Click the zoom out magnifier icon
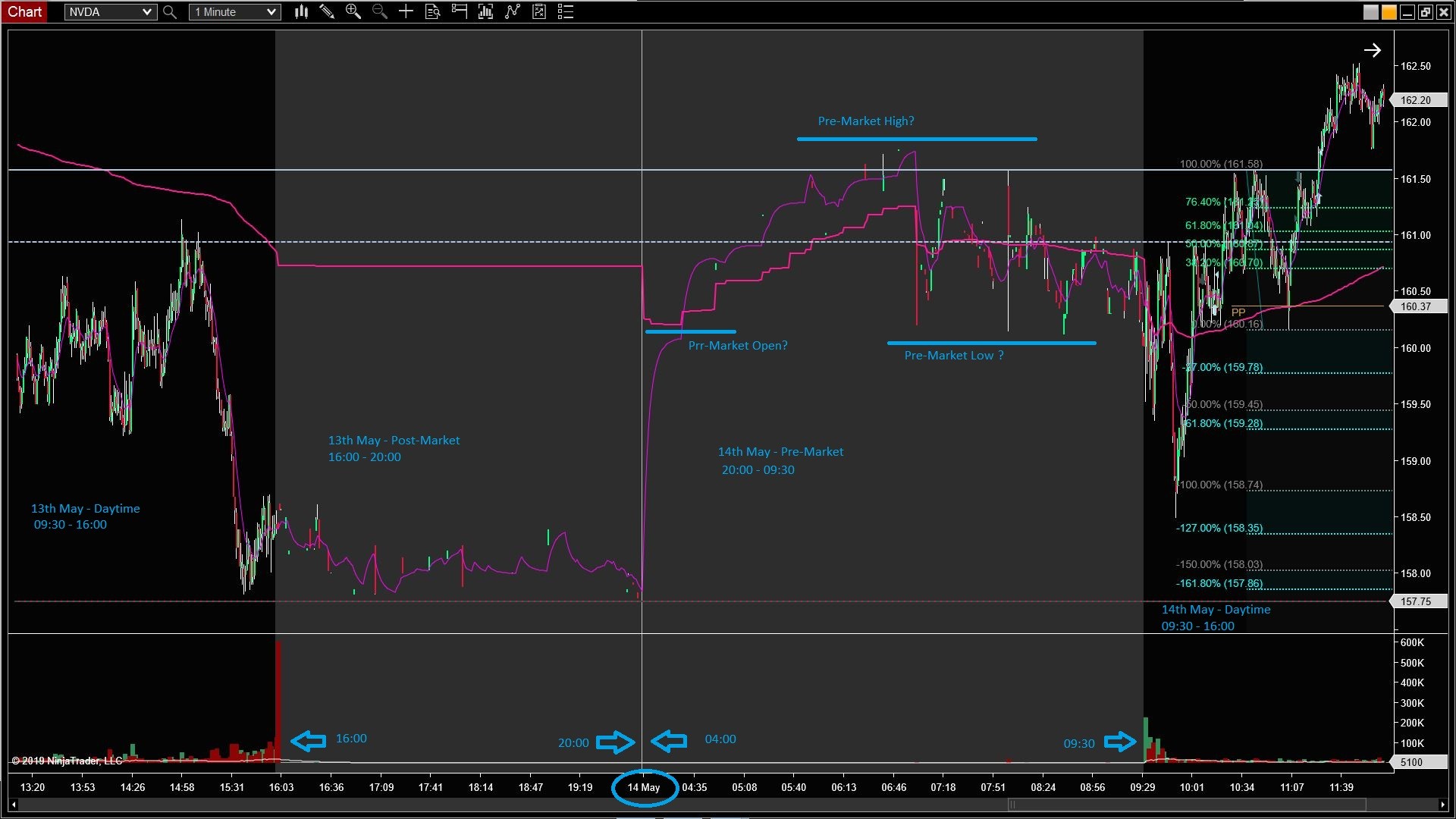The height and width of the screenshot is (819, 1456). click(379, 11)
